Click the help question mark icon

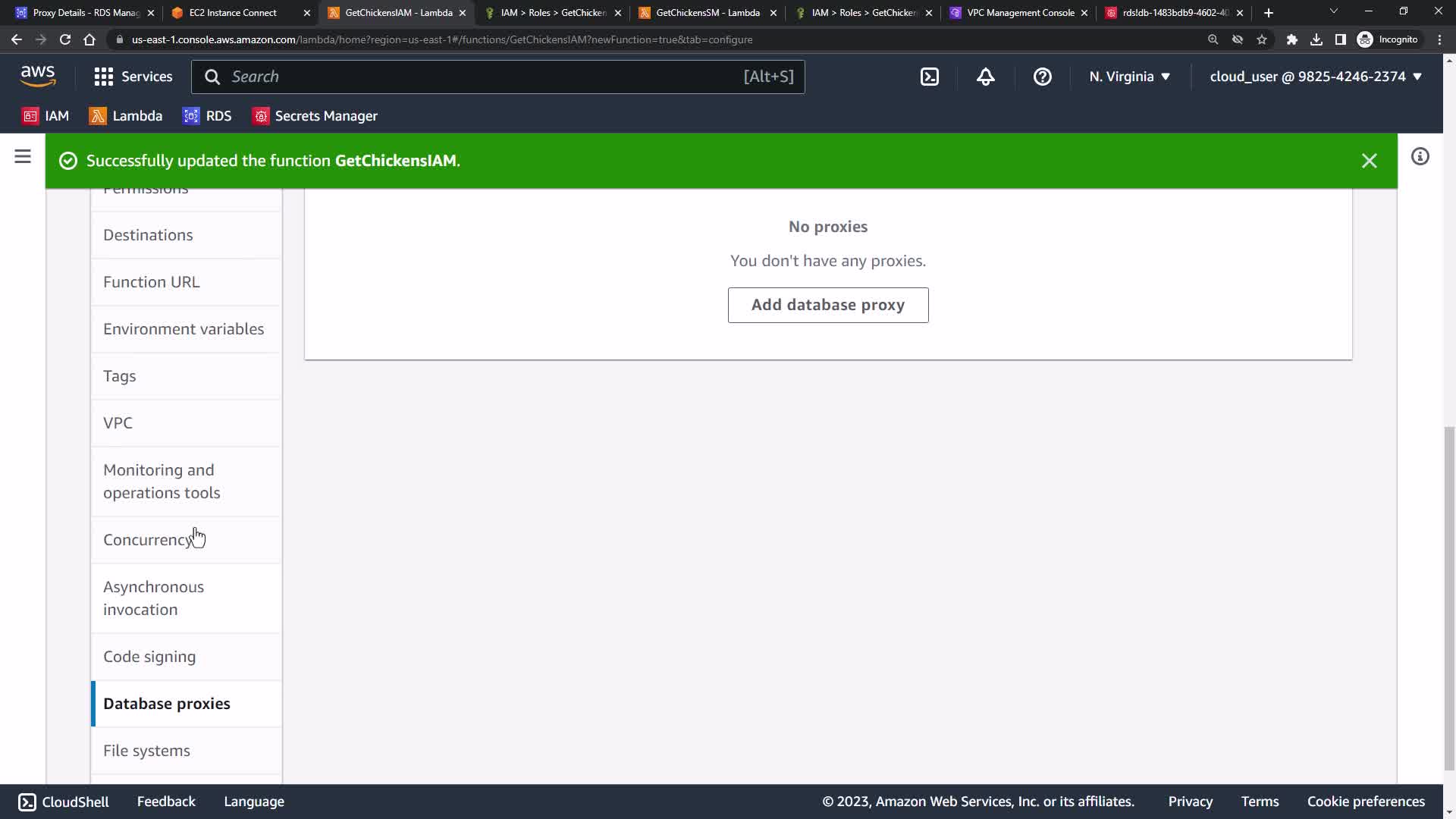pyautogui.click(x=1042, y=77)
